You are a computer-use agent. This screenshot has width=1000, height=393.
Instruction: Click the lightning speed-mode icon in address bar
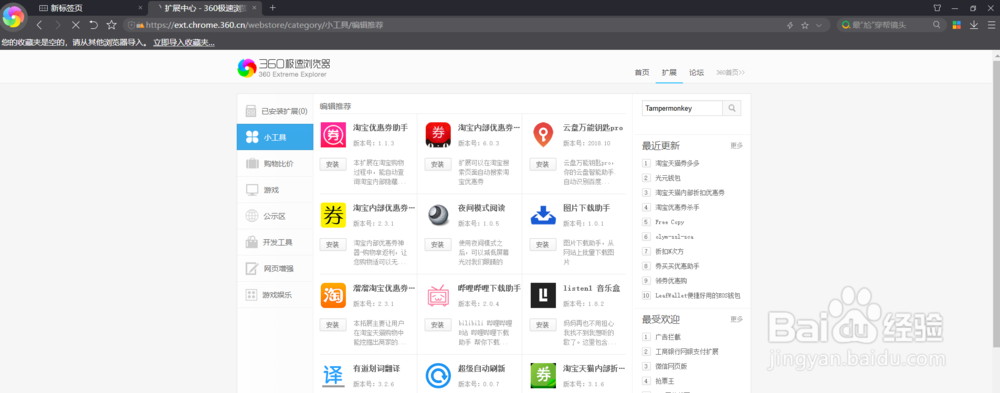coord(790,25)
